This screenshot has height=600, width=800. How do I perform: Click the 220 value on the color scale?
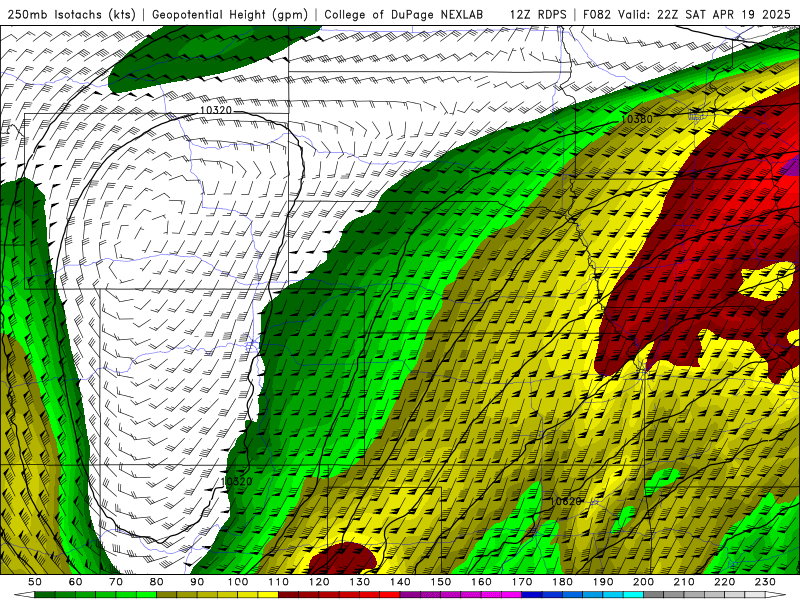point(724,582)
